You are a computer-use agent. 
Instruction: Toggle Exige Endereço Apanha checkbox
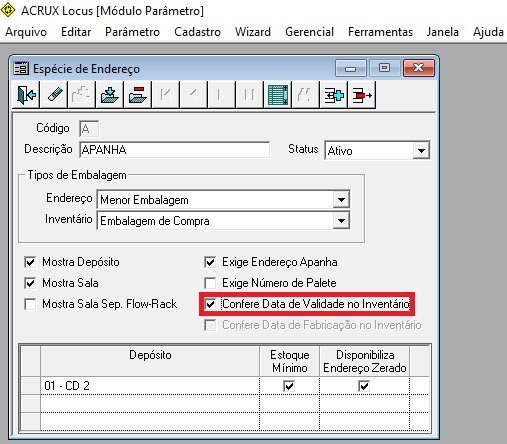tap(210, 262)
